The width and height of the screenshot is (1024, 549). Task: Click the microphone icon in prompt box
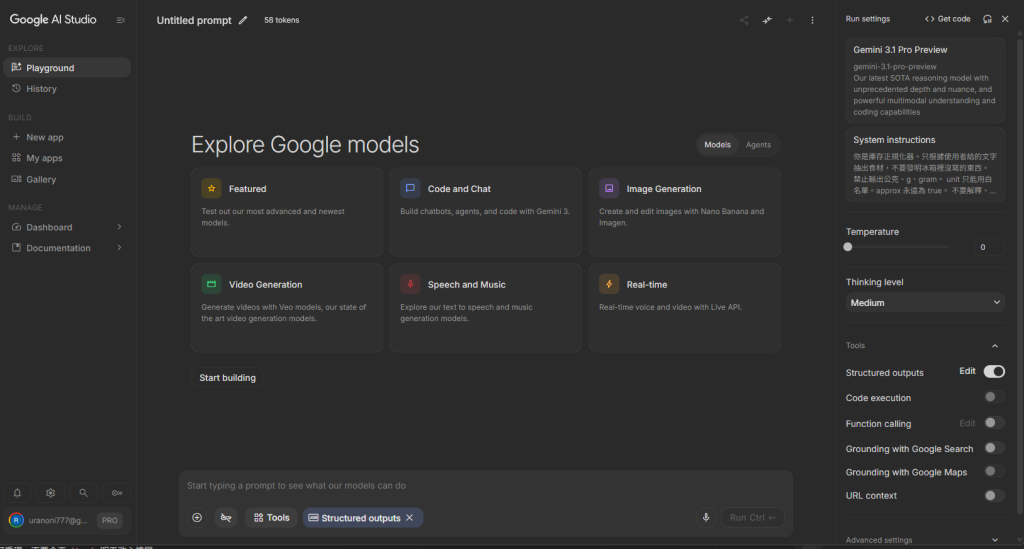pyautogui.click(x=706, y=518)
